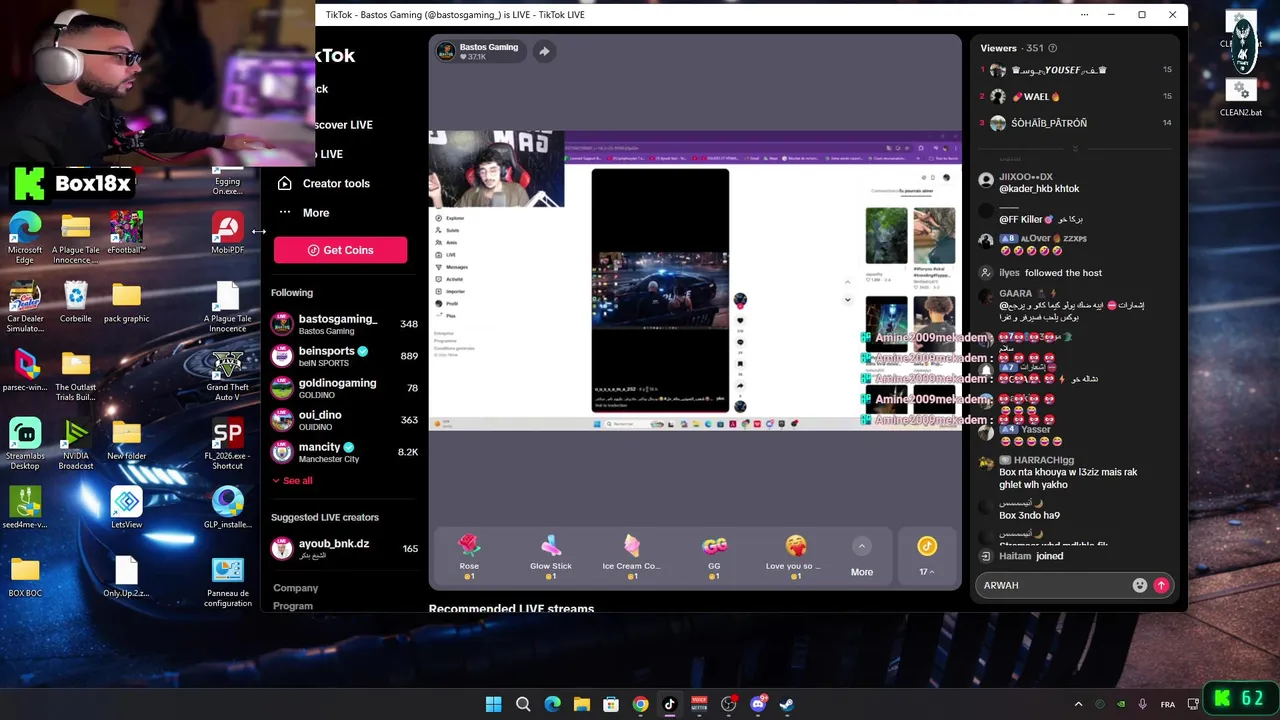Open Bastos Gaming profile avatar

point(446,51)
